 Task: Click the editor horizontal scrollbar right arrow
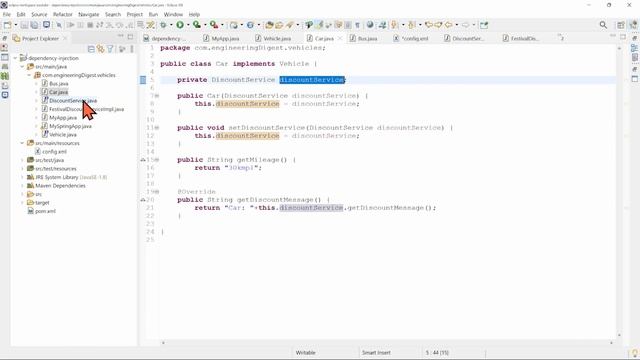(x=611, y=343)
